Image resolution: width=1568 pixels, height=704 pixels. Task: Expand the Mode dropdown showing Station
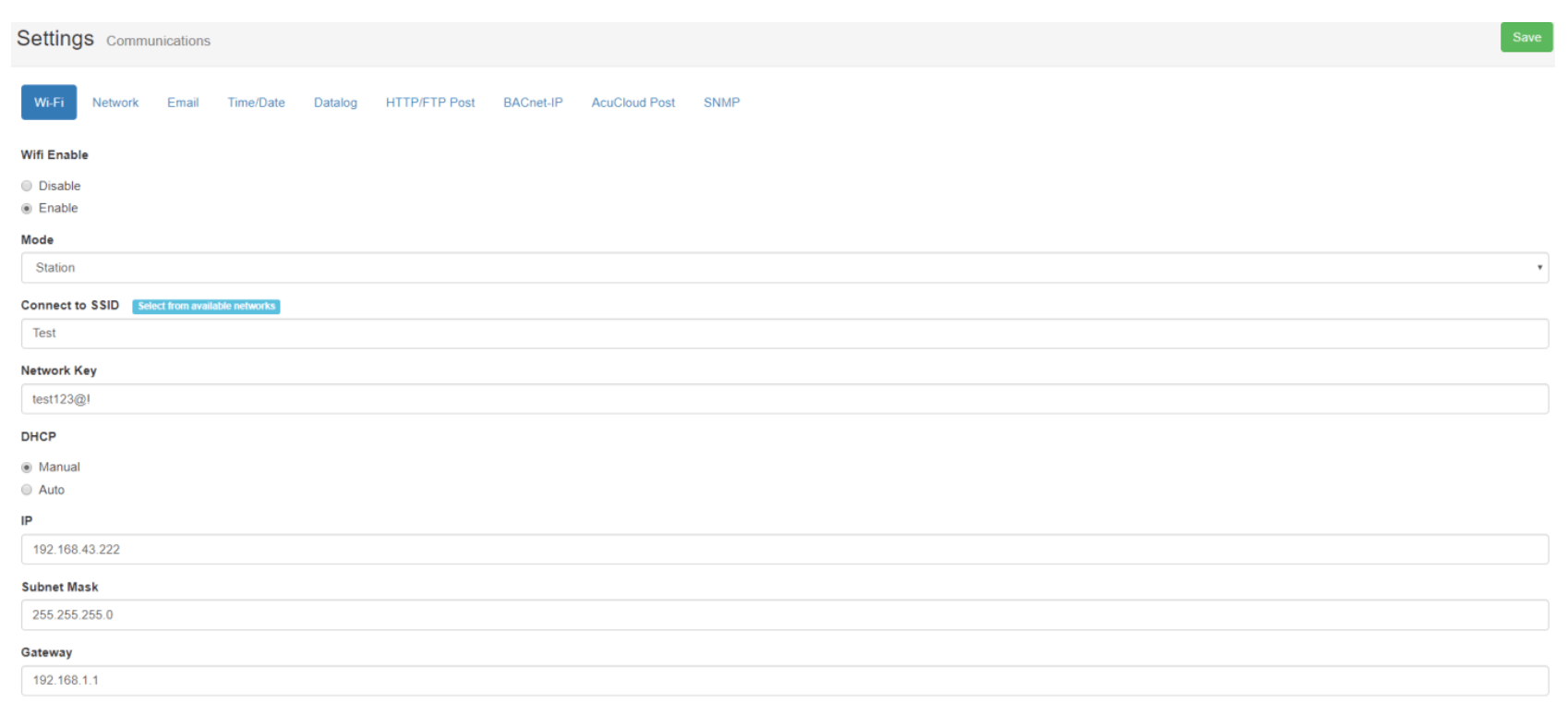point(784,268)
